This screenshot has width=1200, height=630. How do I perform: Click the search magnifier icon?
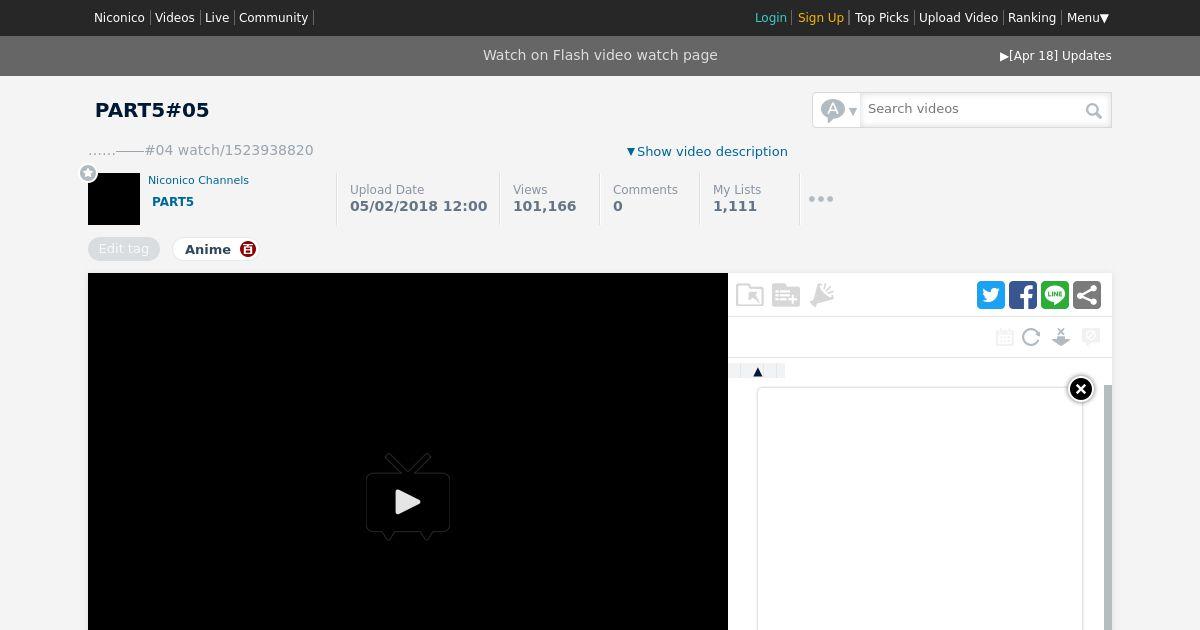tap(1094, 111)
